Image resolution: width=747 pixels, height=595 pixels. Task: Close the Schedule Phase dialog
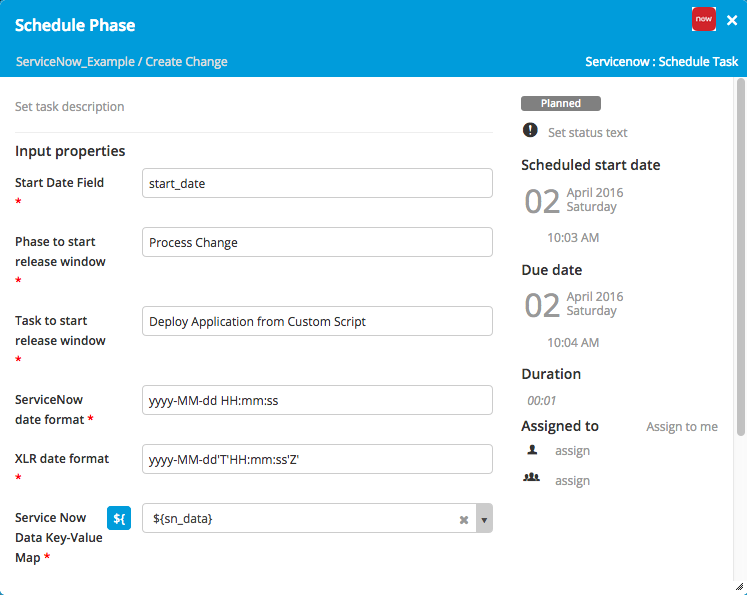[x=732, y=20]
